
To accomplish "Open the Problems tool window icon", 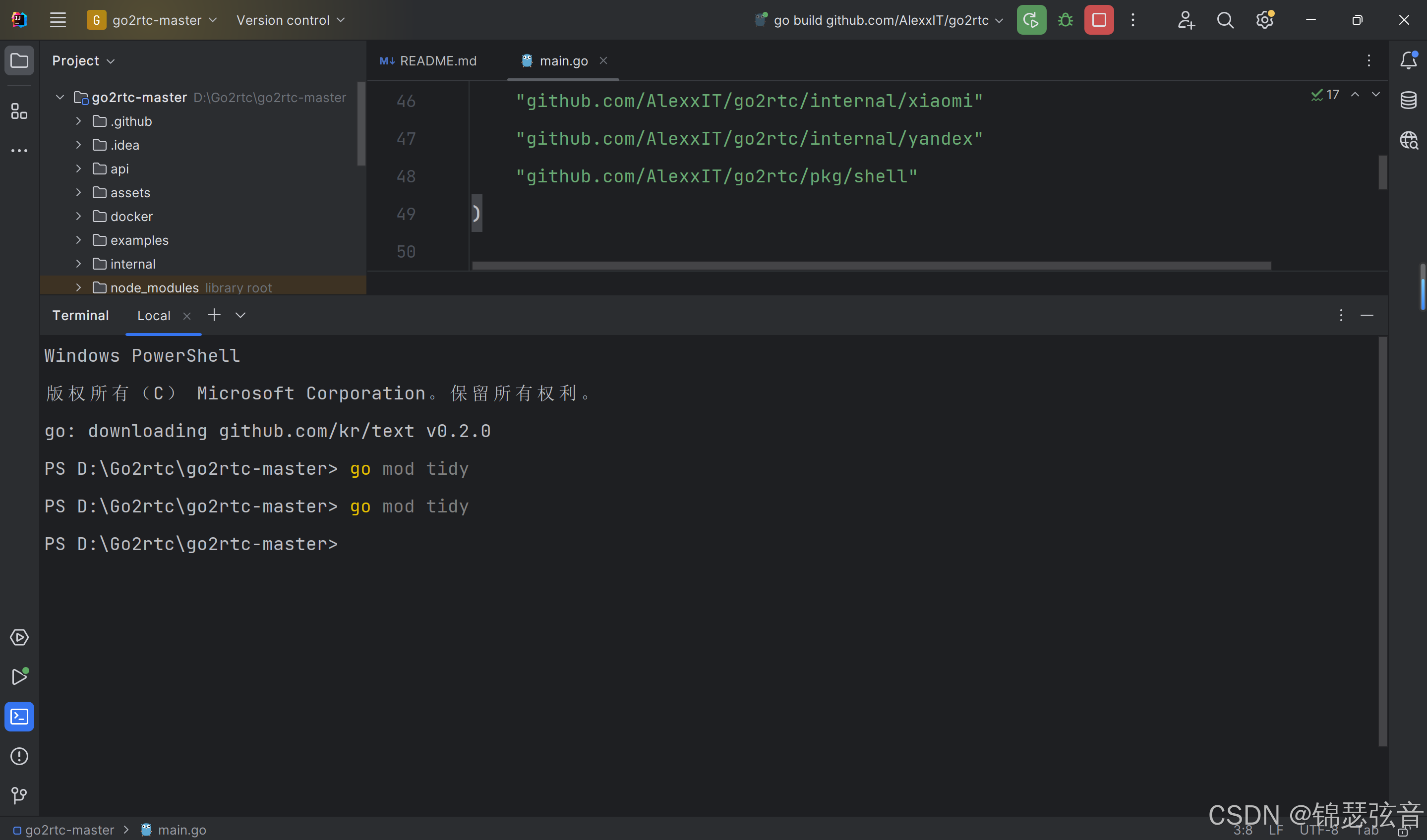I will pos(19,756).
